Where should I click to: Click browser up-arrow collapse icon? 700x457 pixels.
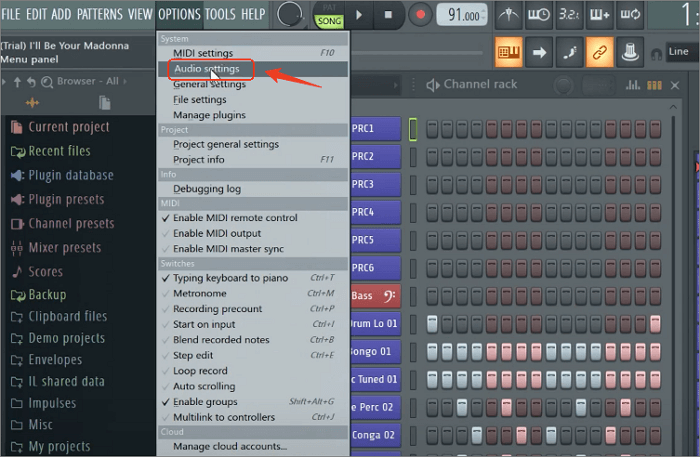(x=17, y=82)
